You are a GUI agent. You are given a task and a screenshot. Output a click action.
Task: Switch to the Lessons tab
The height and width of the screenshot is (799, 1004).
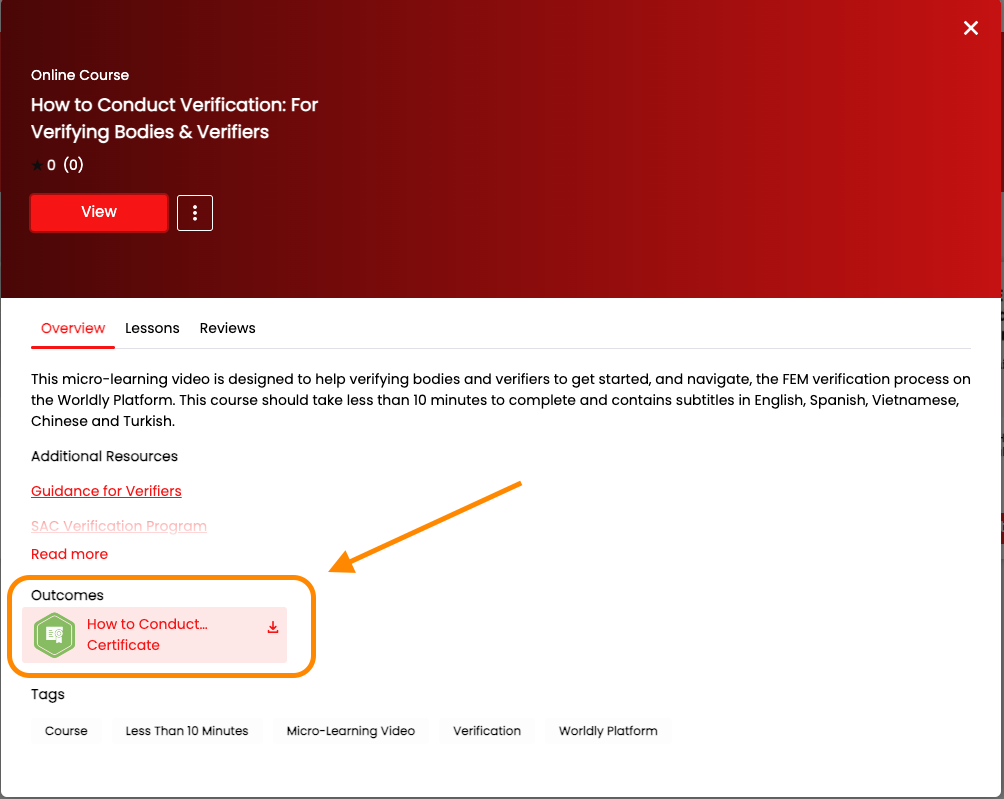click(152, 328)
